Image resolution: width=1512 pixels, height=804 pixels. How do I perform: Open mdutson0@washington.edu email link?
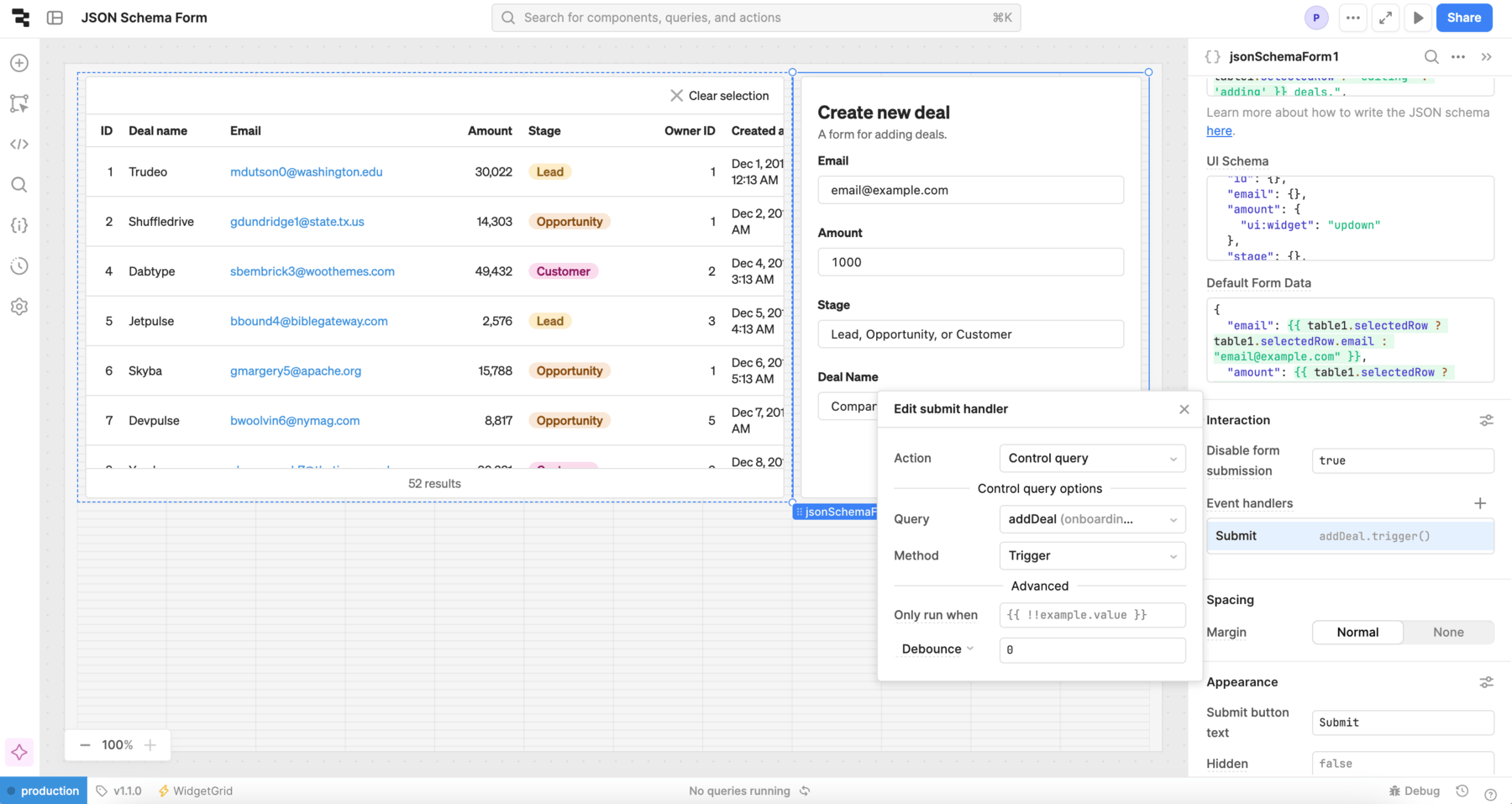(307, 172)
